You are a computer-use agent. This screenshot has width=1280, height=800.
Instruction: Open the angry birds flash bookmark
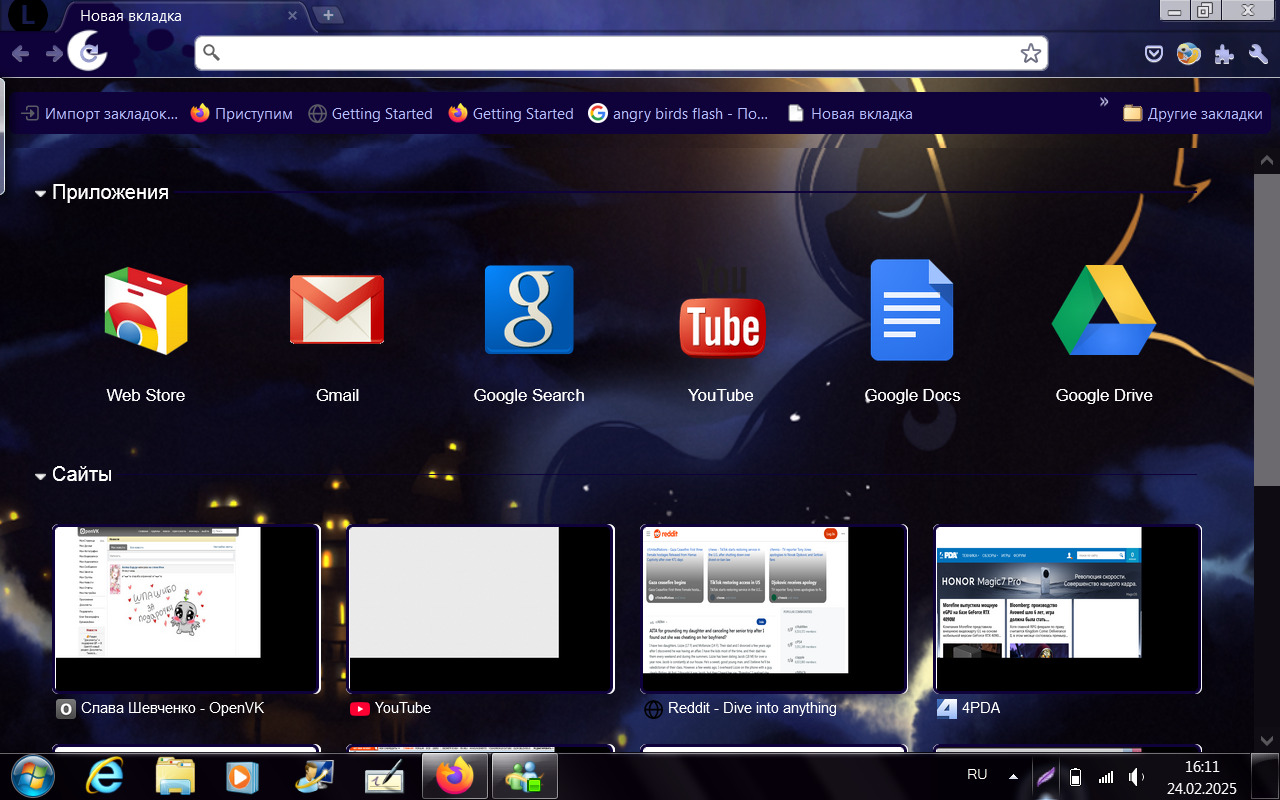tap(678, 114)
